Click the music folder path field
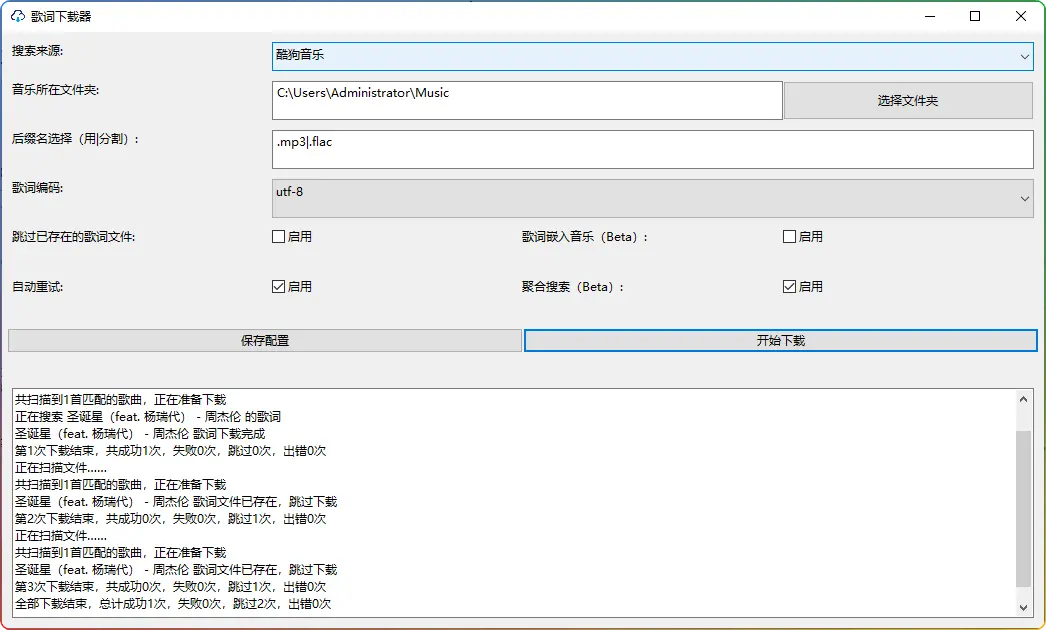 tap(527, 100)
